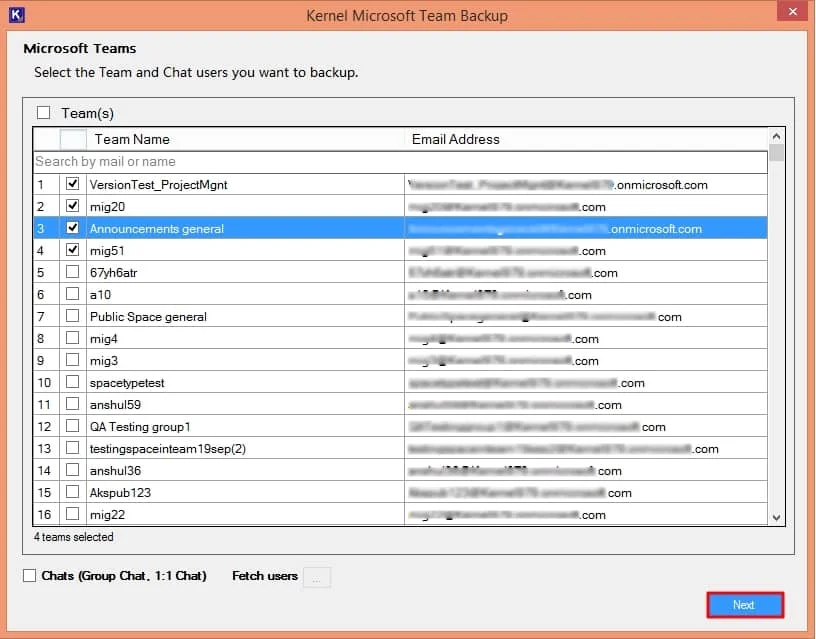Select the Akspub123 team name
Screen dimensions: 816x639
tap(120, 493)
